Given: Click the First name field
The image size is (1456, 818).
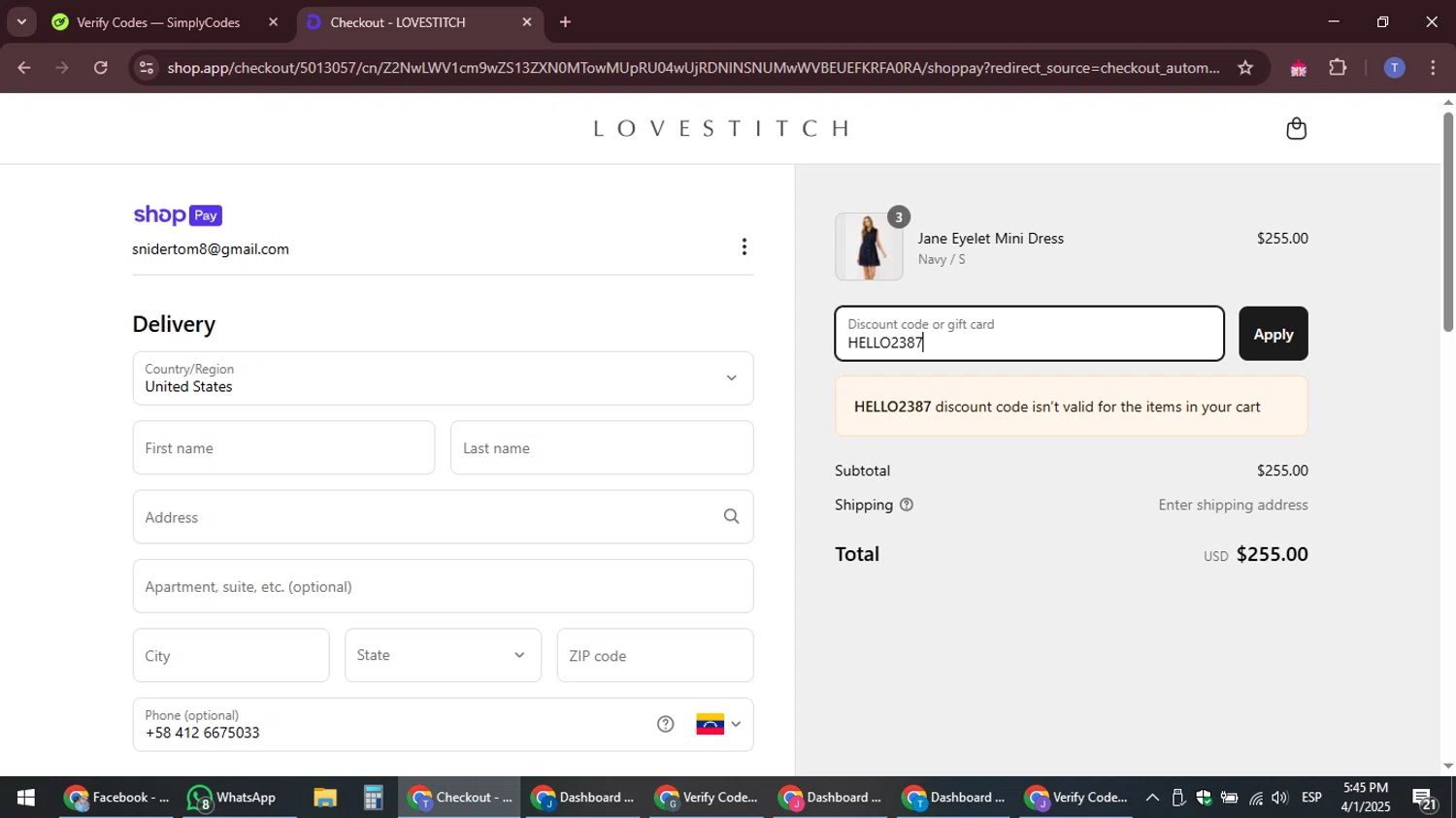Looking at the screenshot, I should [283, 447].
